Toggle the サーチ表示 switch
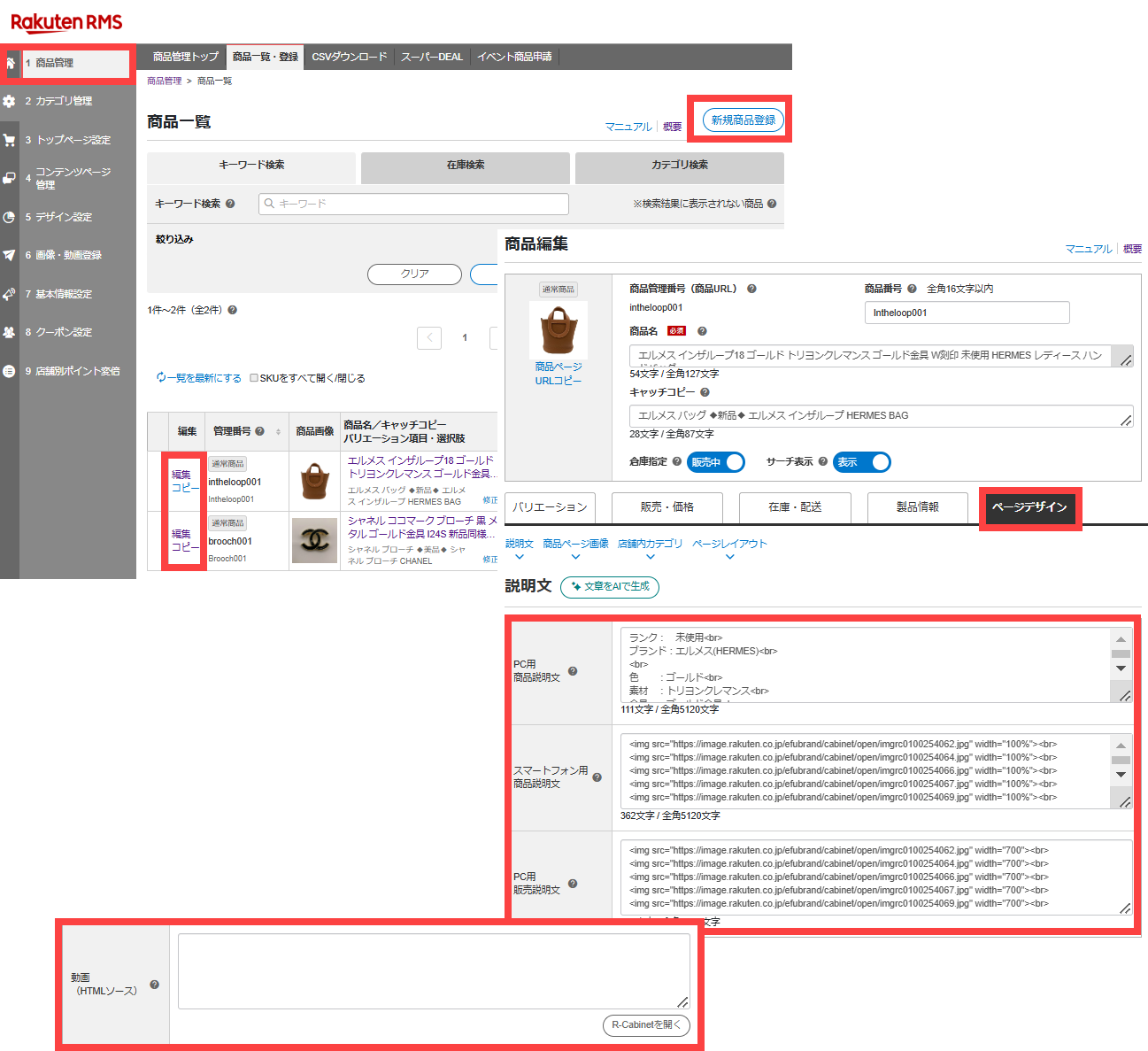Viewport: 1148px width, 1051px height. [861, 462]
